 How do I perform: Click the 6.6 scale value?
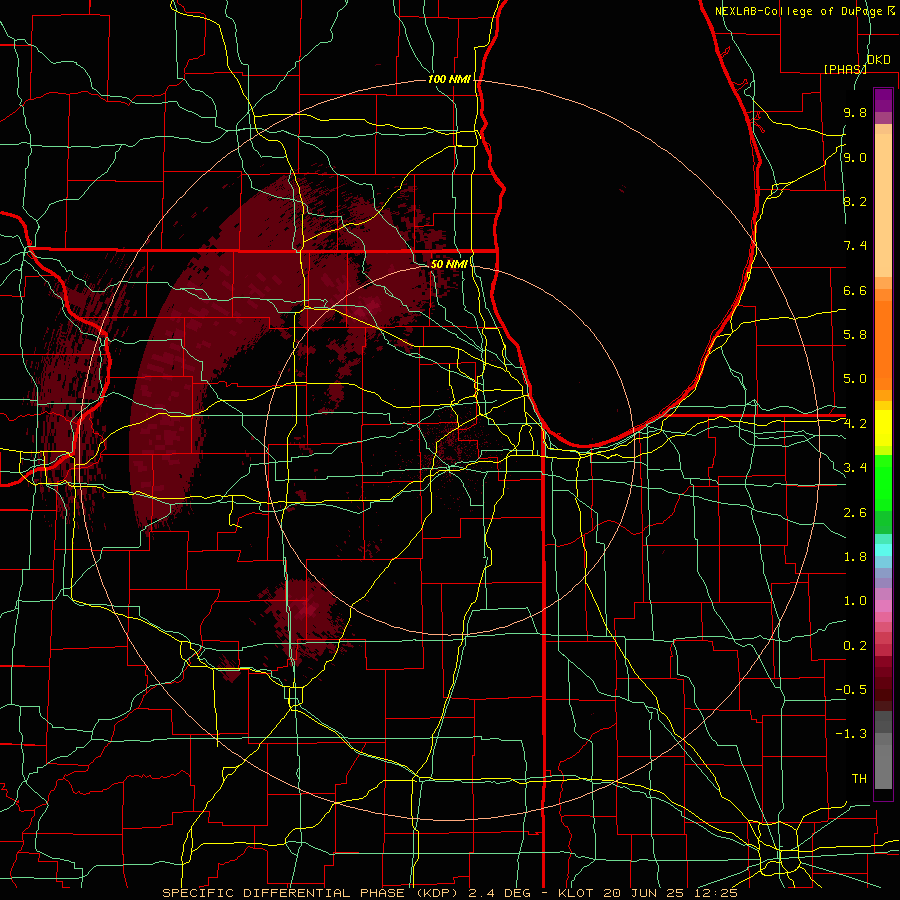pos(855,290)
